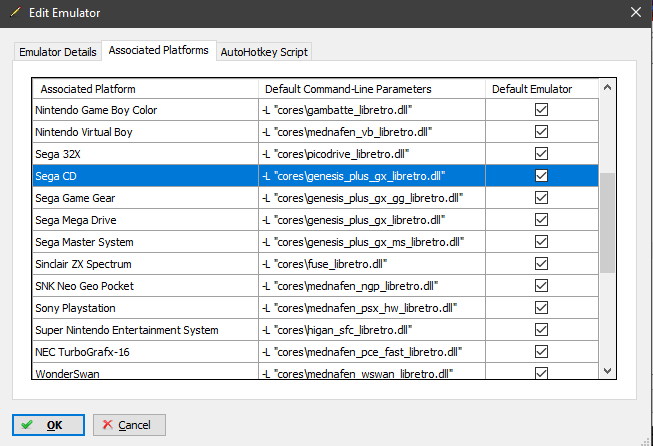Edit the mednafen_psx_hw_libretro.dll parameter cell
The width and height of the screenshot is (653, 446).
click(x=372, y=308)
